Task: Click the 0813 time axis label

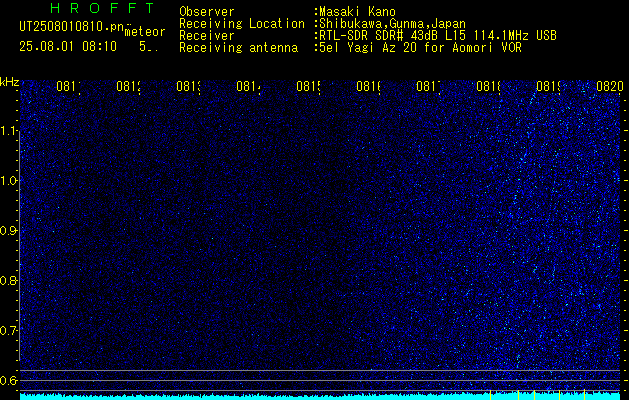Action: pyautogui.click(x=188, y=86)
